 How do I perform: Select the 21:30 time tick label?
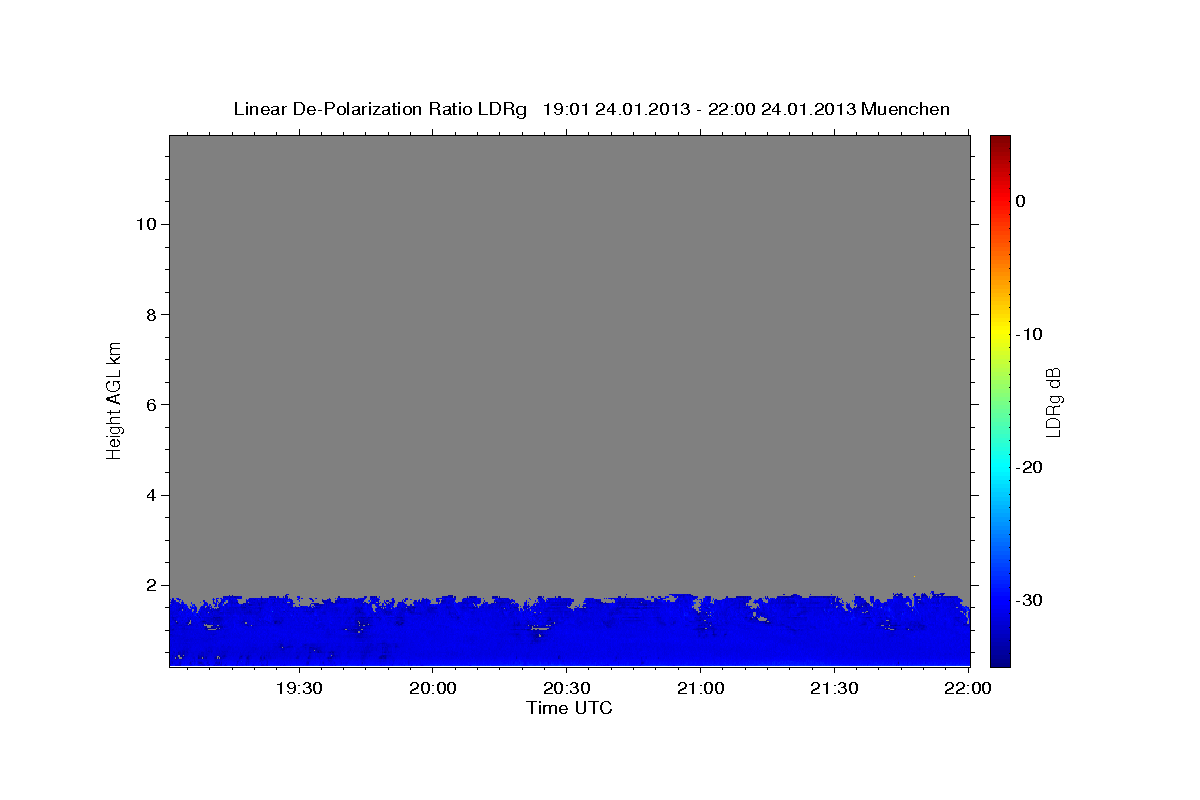834,688
